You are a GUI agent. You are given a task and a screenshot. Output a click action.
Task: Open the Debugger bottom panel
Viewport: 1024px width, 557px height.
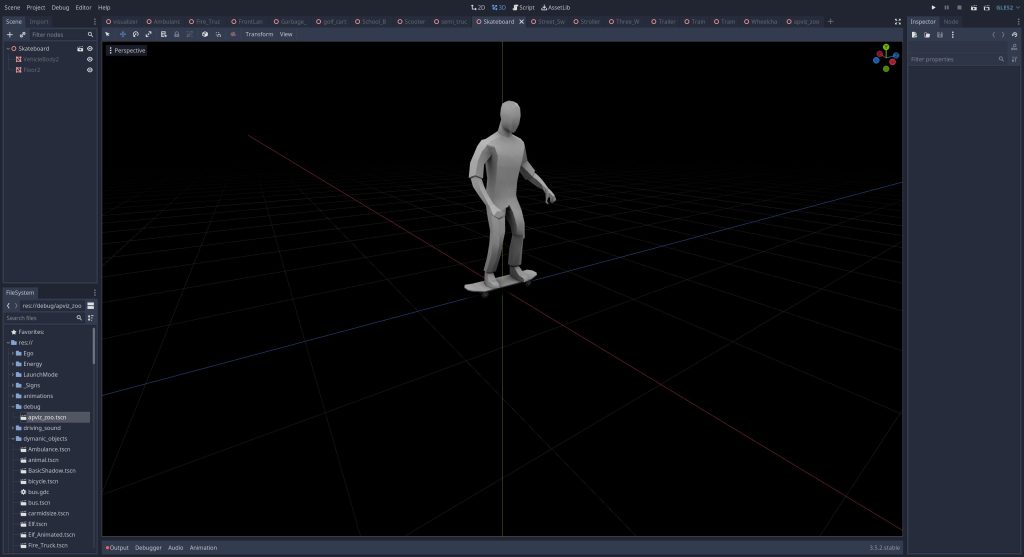pyautogui.click(x=148, y=548)
